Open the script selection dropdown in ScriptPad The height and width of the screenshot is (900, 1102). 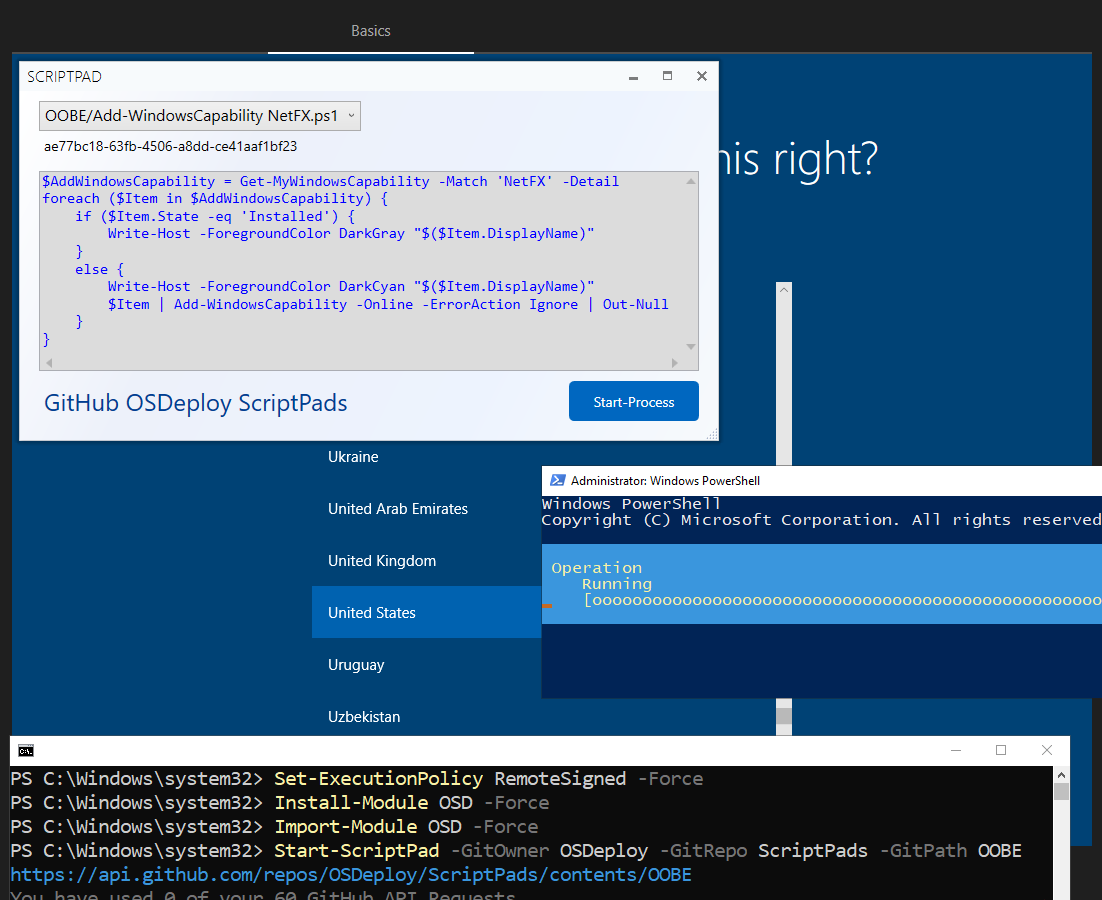point(200,116)
